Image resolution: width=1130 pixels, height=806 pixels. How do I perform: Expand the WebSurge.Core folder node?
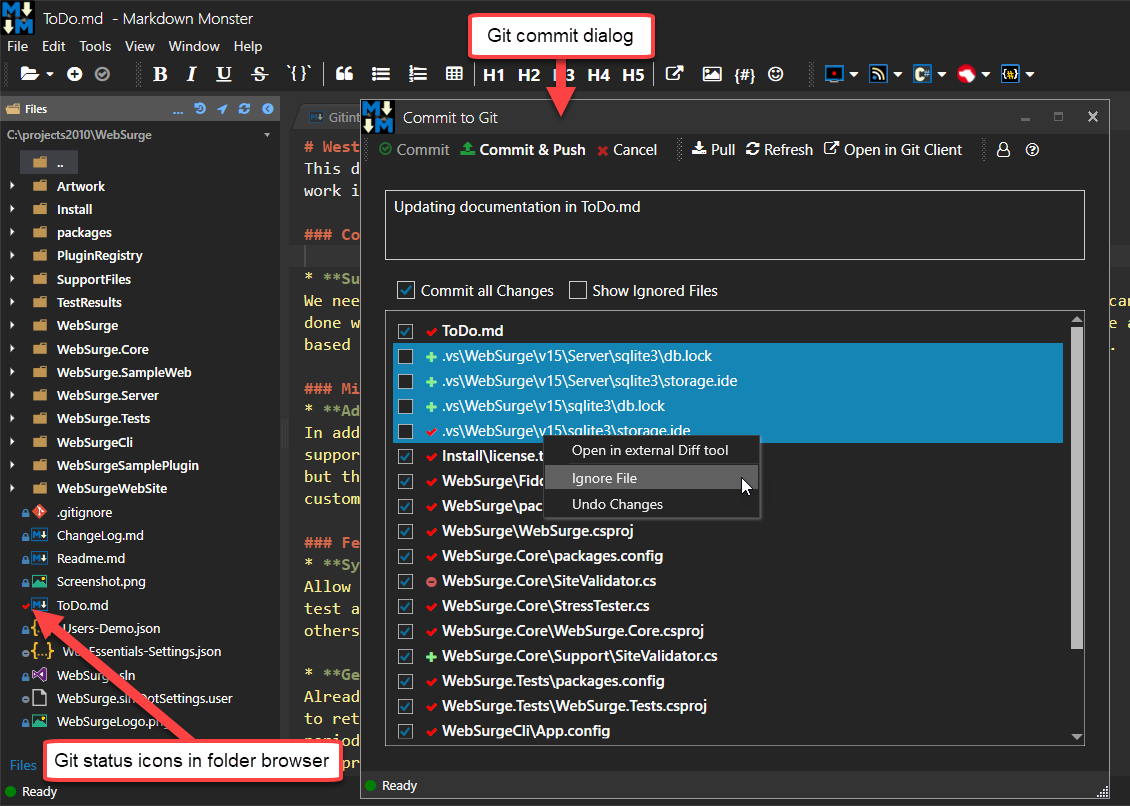pyautogui.click(x=12, y=349)
